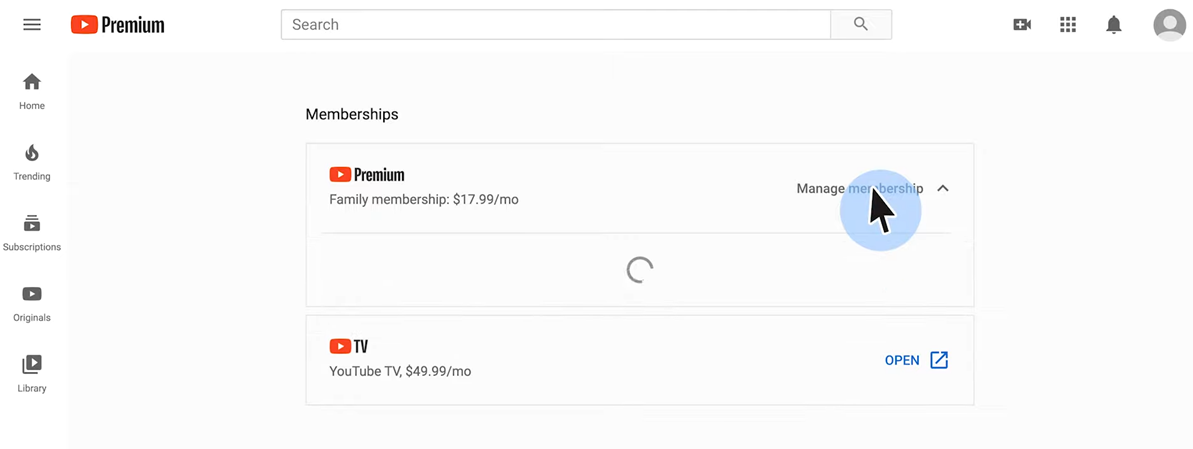The height and width of the screenshot is (449, 1193).
Task: Go to Home in sidebar
Action: pyautogui.click(x=32, y=90)
